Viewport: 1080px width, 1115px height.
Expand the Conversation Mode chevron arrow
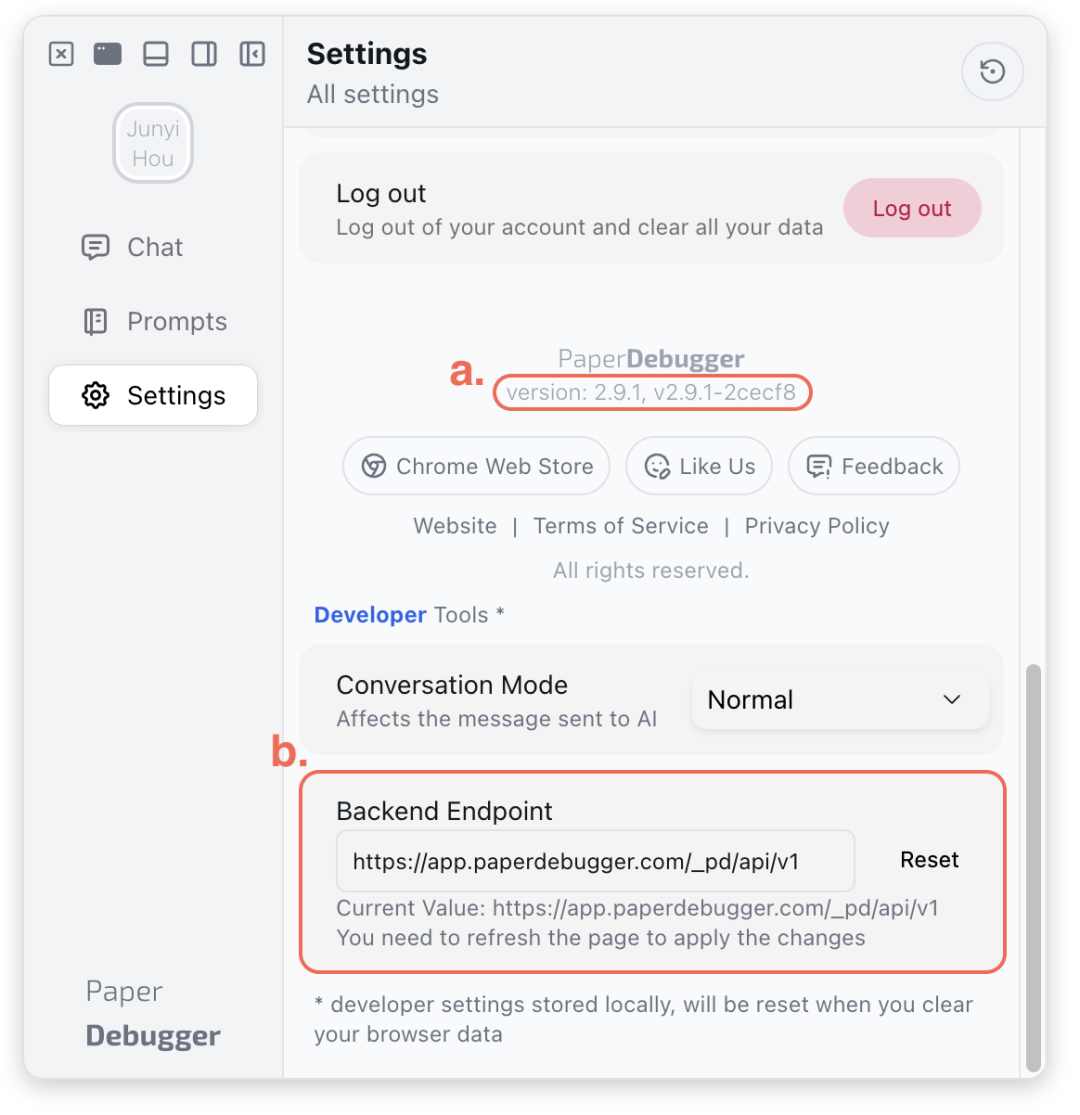951,700
